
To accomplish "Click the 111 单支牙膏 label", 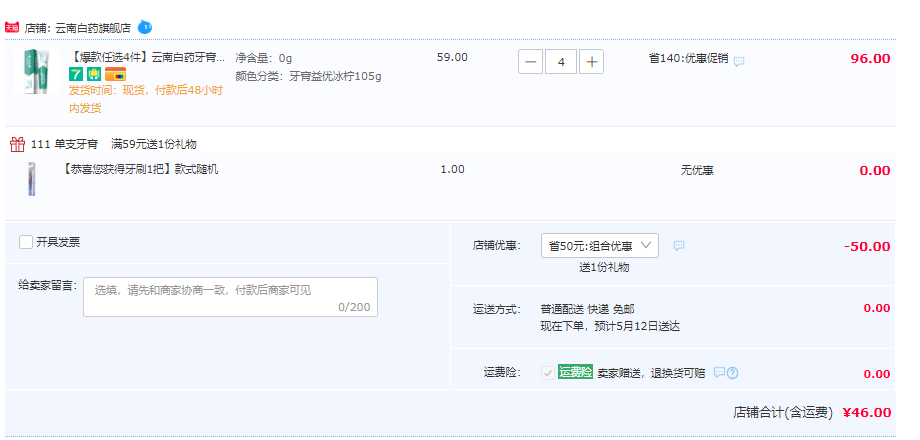I will [64, 144].
